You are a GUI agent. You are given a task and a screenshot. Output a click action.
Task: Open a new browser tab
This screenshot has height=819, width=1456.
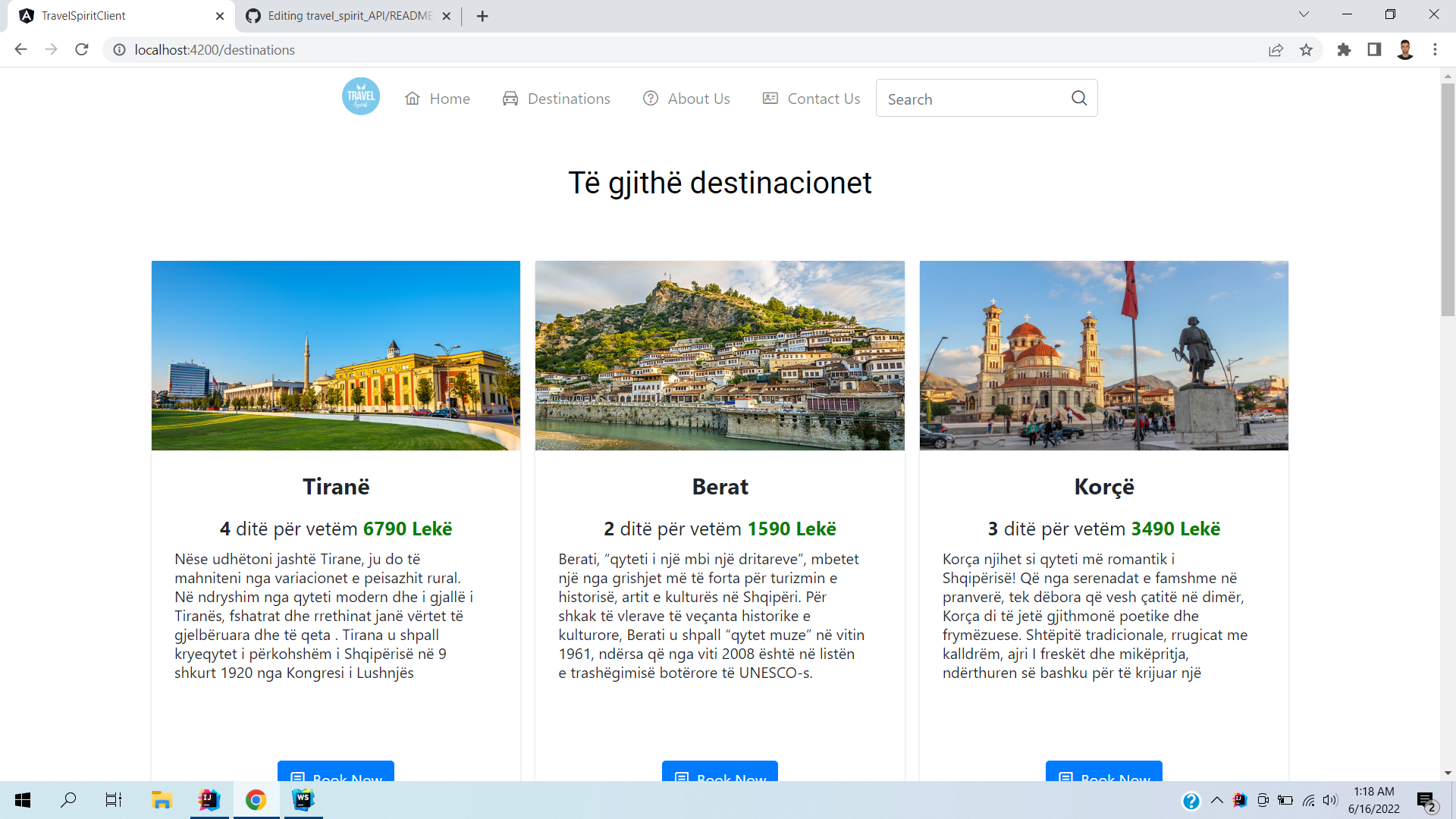[482, 16]
